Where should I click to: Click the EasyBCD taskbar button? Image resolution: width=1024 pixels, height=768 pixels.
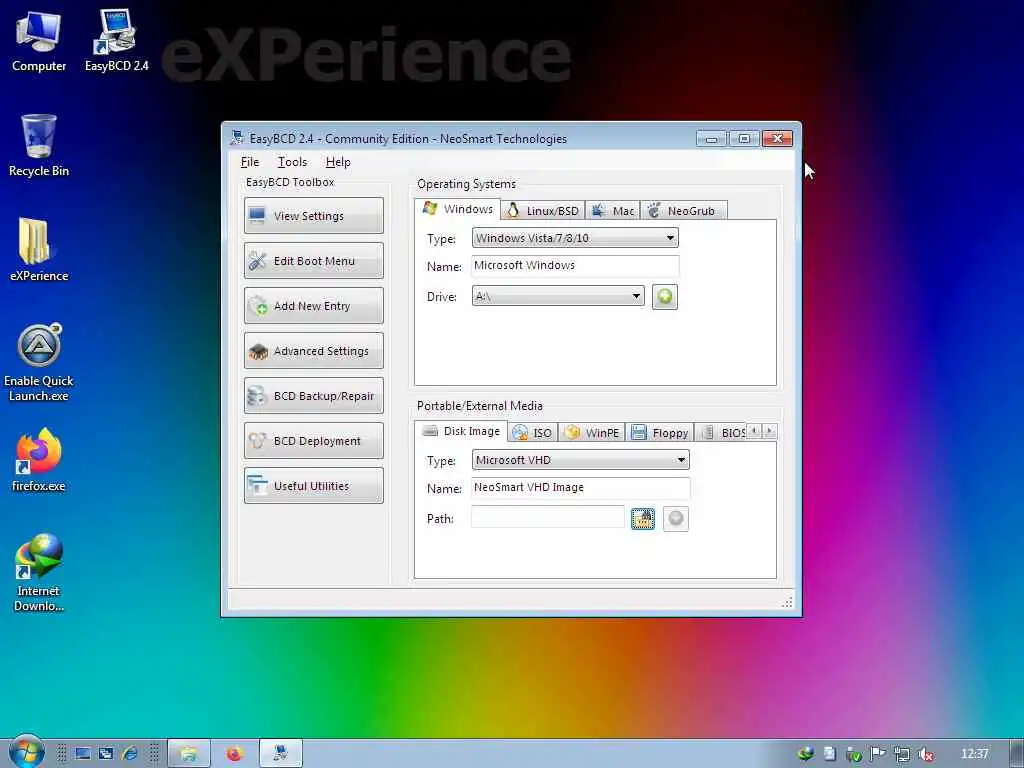click(281, 754)
